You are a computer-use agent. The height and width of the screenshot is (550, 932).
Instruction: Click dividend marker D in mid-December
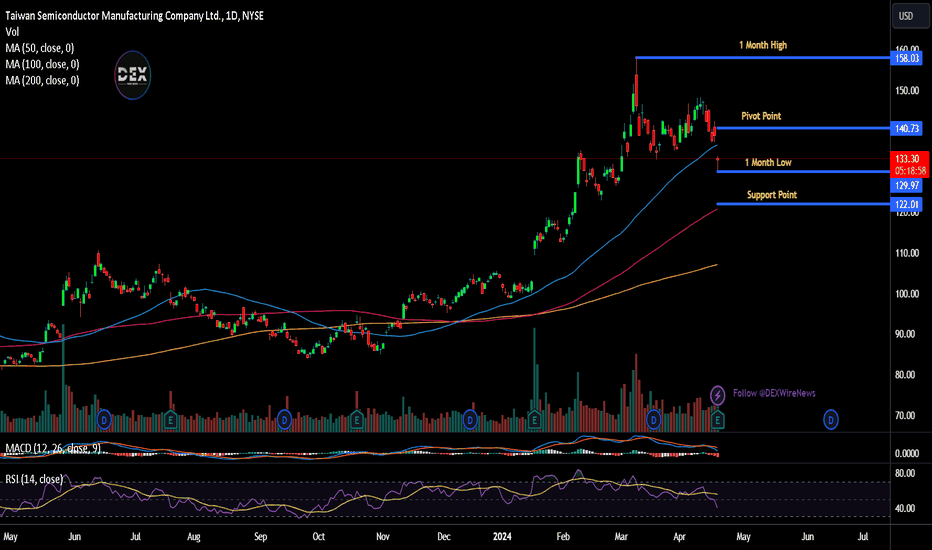click(470, 420)
